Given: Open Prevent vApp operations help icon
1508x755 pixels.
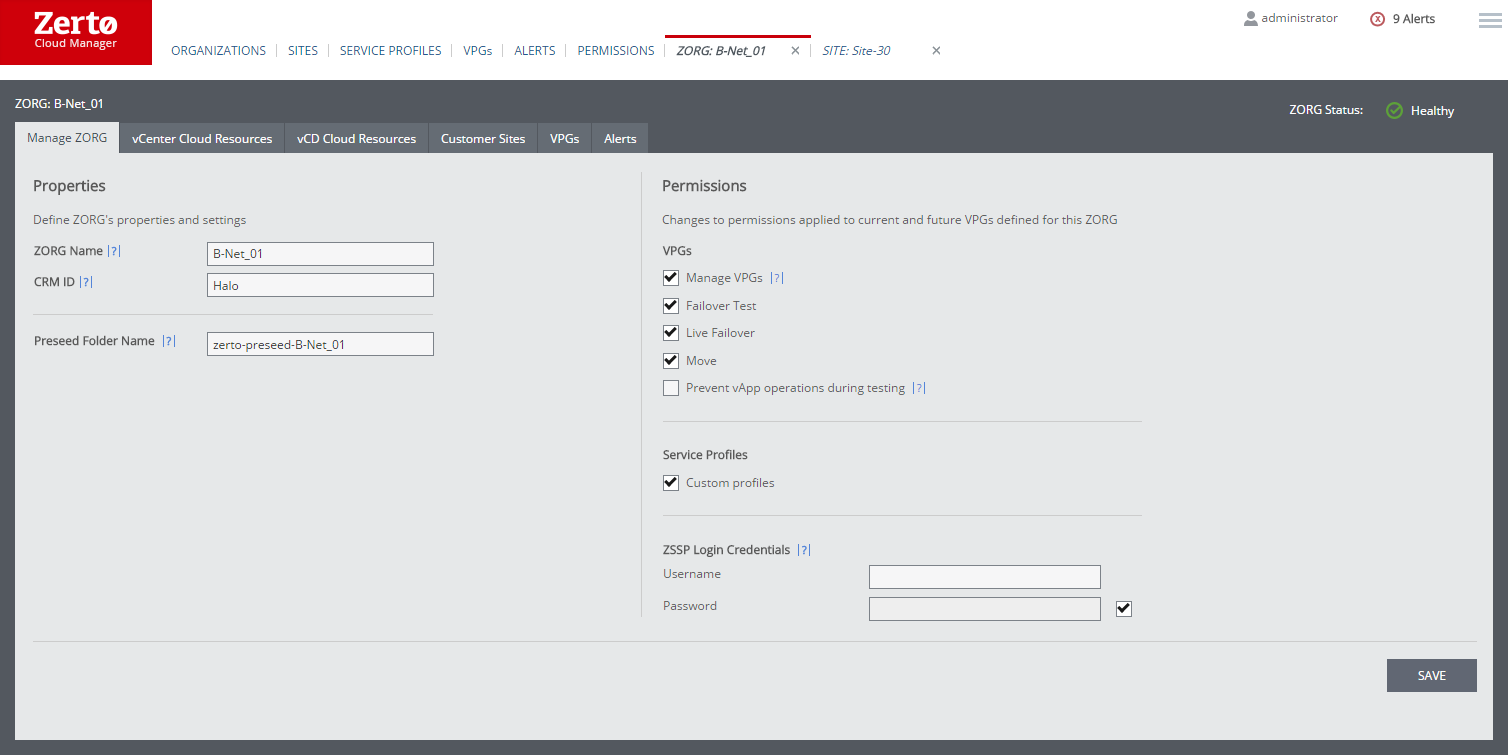Looking at the screenshot, I should 919,388.
